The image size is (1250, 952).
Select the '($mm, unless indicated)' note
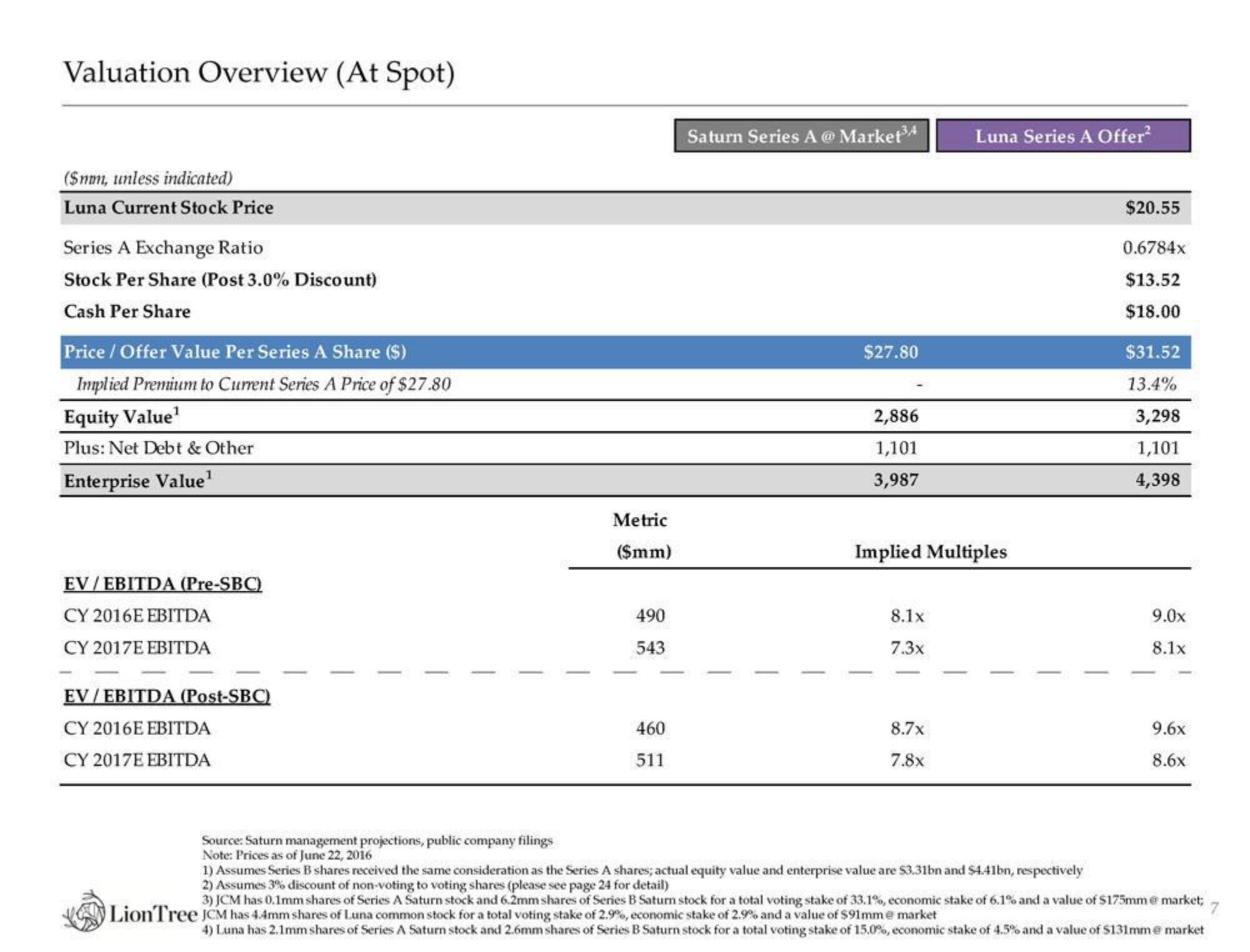pos(149,178)
